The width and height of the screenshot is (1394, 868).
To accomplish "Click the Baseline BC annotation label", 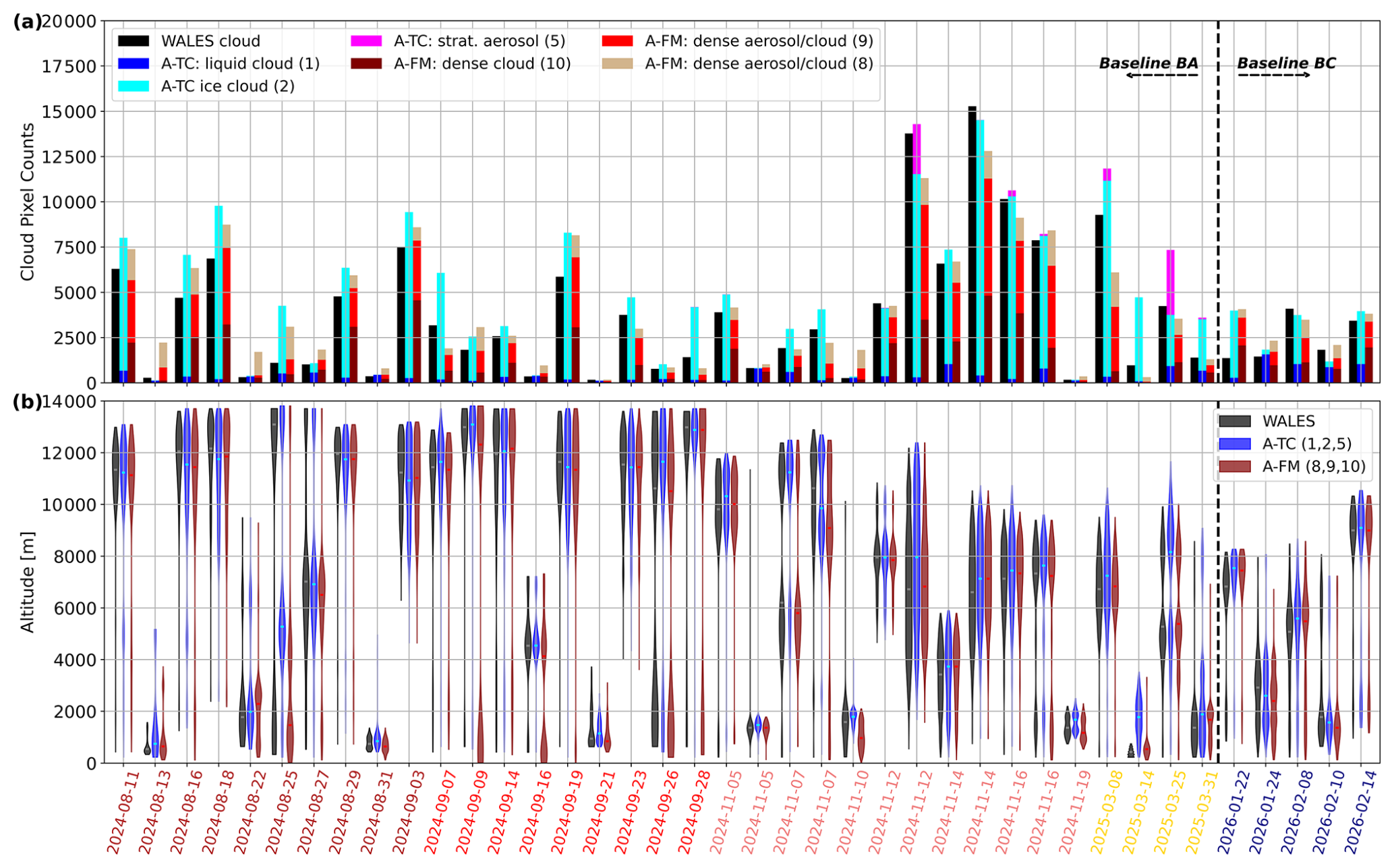I will (1286, 63).
